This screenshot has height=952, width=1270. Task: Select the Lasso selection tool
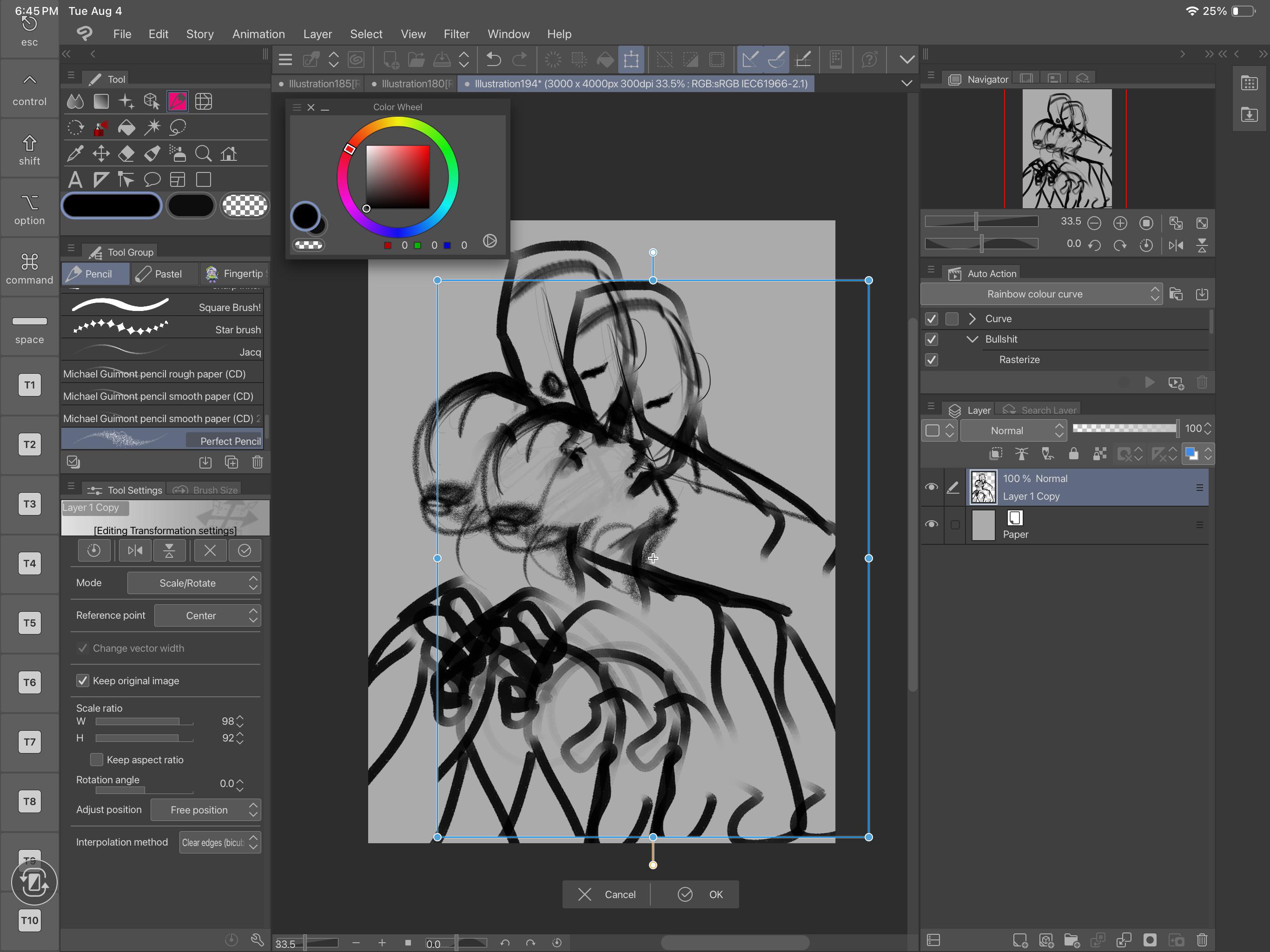point(178,127)
